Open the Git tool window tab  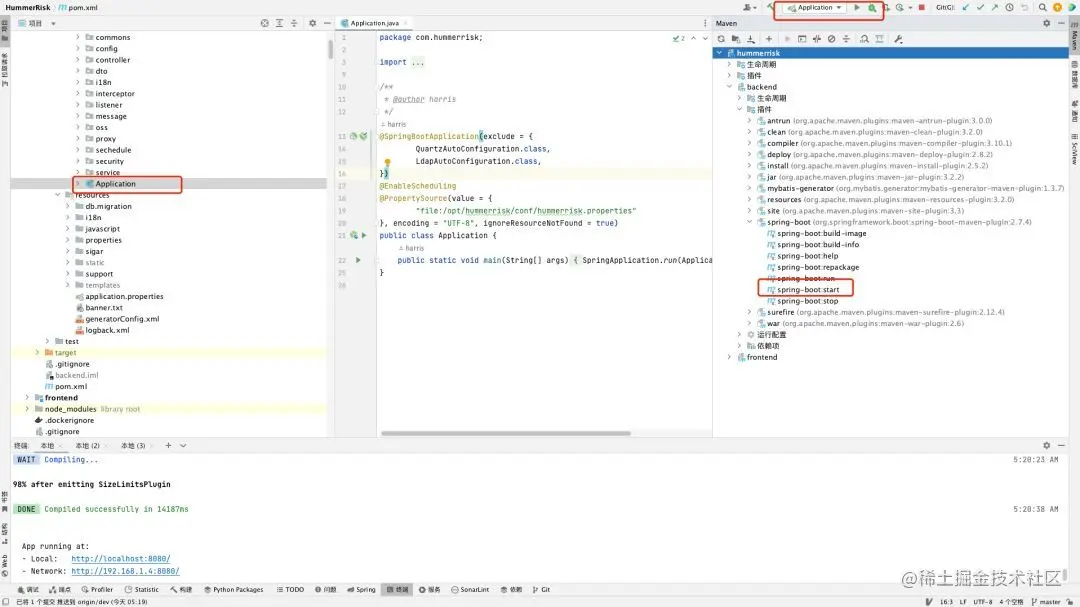click(x=541, y=590)
